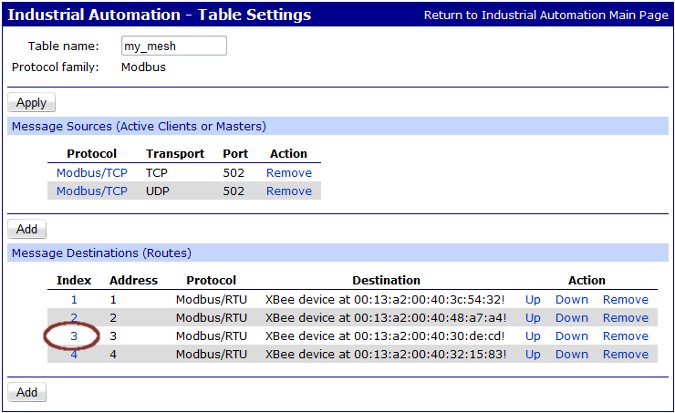The image size is (675, 413).
Task: Open route index 1
Action: (x=73, y=300)
